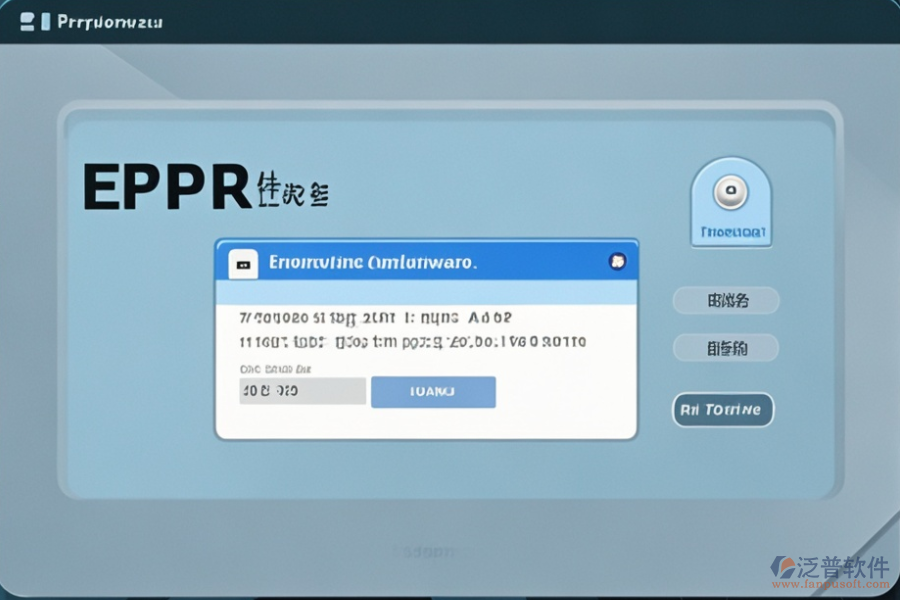The width and height of the screenshot is (900, 600).
Task: Select the gray pill button above the "Rıl Torrıne" button
Action: pyautogui.click(x=726, y=348)
